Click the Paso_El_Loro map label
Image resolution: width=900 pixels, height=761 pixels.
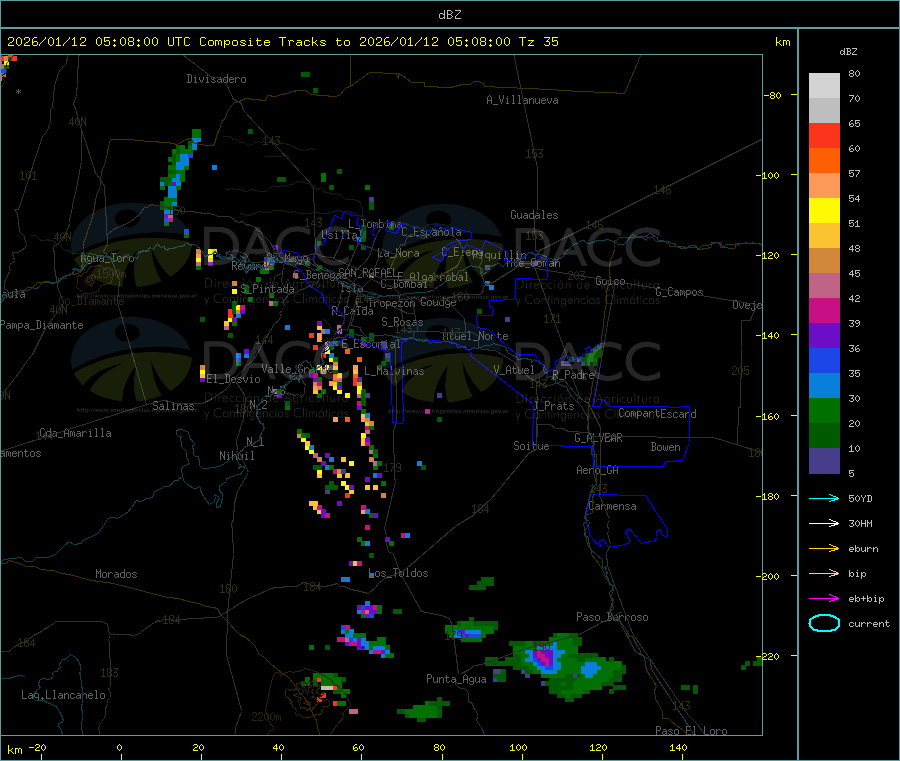click(691, 731)
